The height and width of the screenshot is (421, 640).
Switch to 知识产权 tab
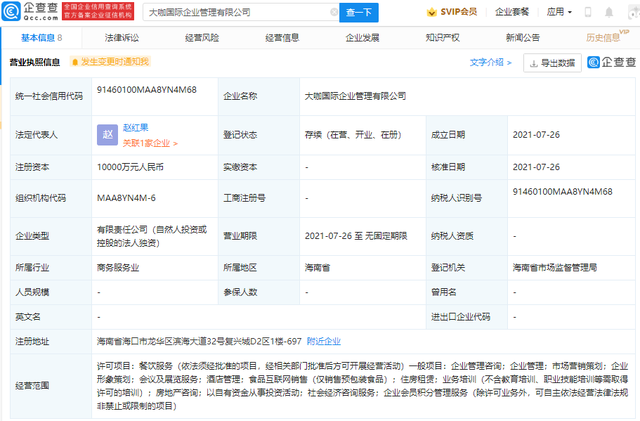pos(442,38)
